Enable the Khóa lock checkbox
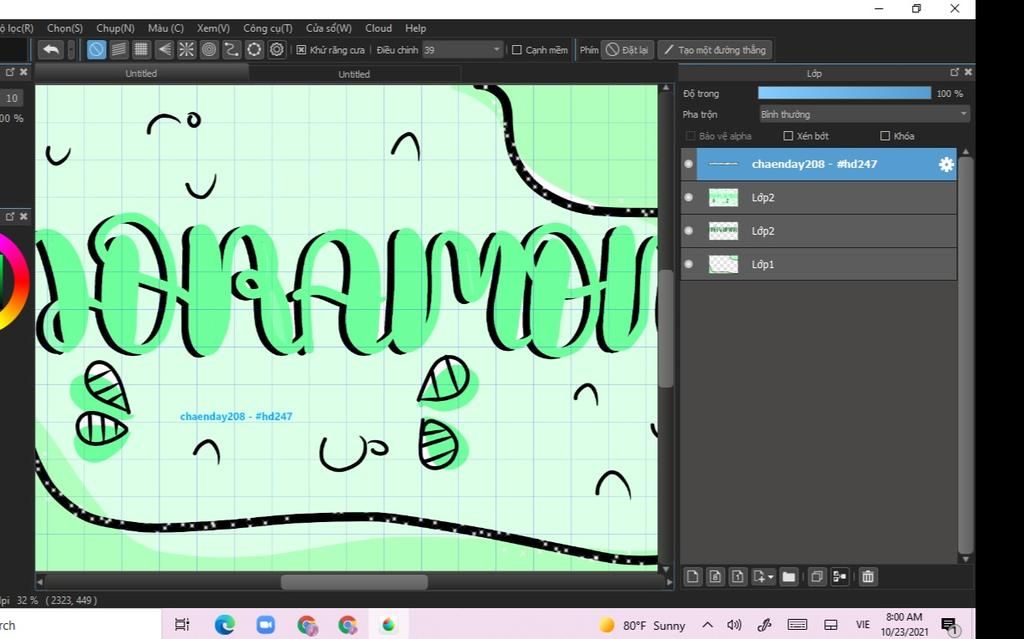The height and width of the screenshot is (639, 1024). tap(885, 136)
